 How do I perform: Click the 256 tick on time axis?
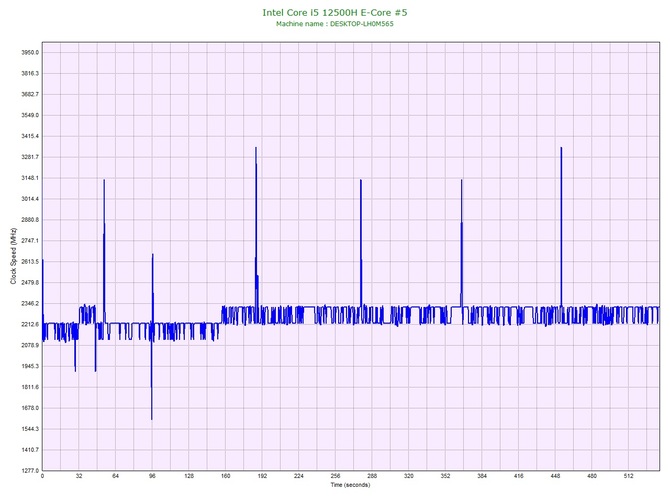coord(335,476)
